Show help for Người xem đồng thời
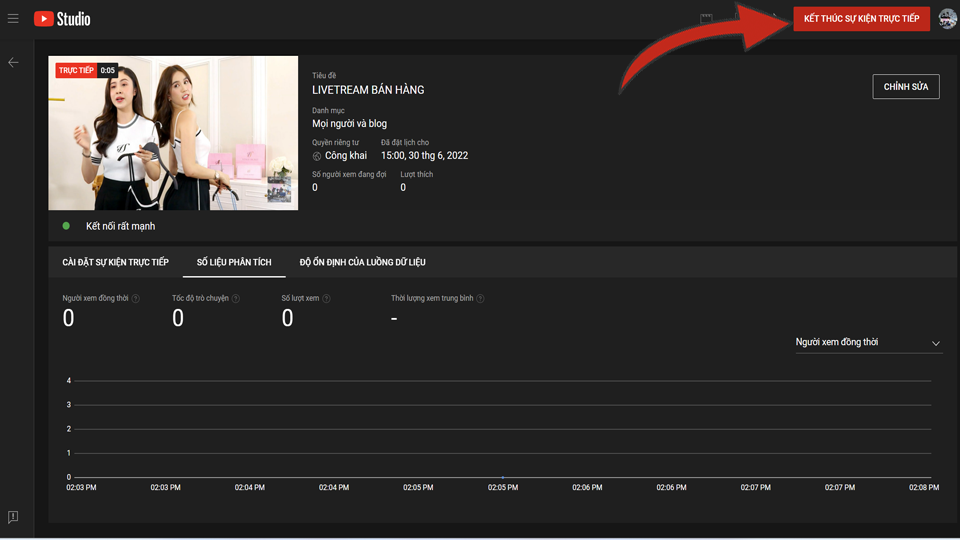The width and height of the screenshot is (960, 540). click(136, 299)
